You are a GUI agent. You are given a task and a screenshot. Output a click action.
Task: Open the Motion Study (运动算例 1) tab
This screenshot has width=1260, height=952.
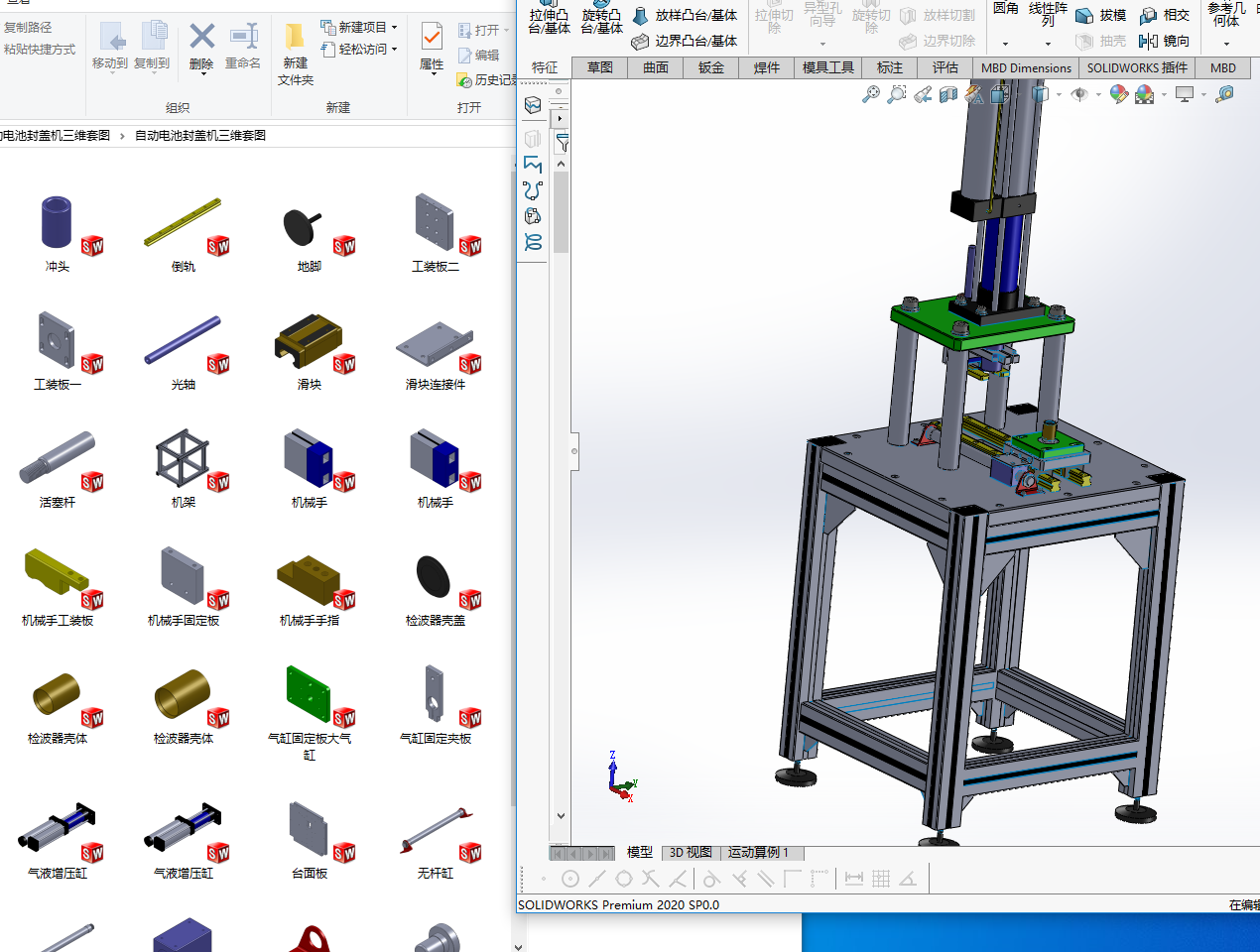click(759, 852)
